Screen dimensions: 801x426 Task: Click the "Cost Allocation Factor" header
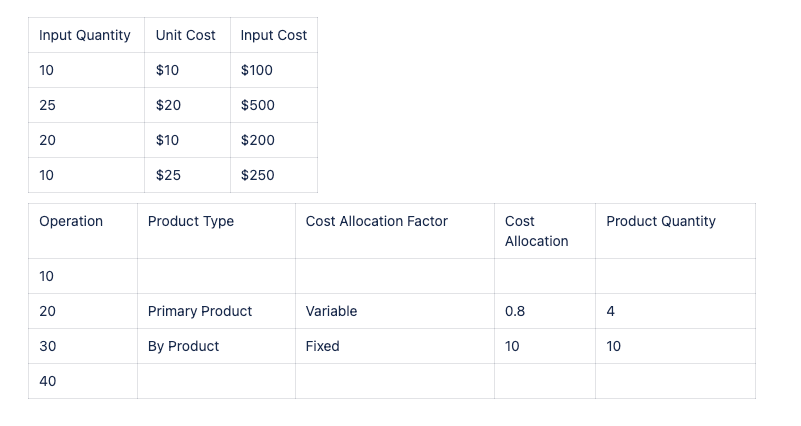pos(377,221)
